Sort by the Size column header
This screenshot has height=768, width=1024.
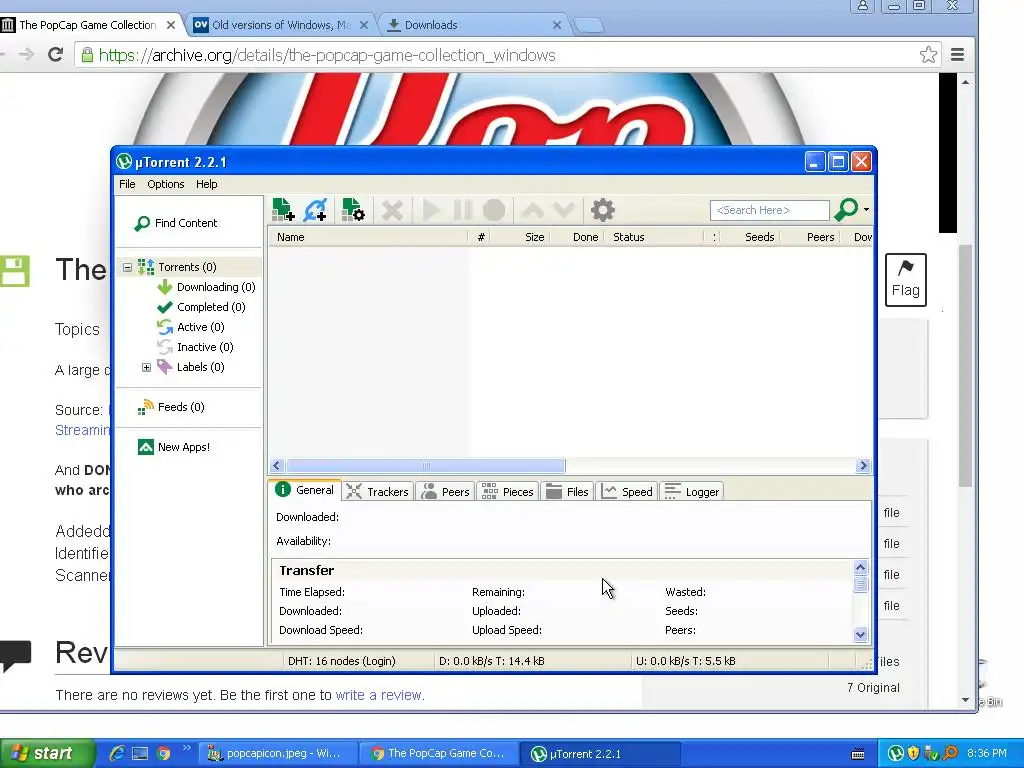(x=520, y=237)
